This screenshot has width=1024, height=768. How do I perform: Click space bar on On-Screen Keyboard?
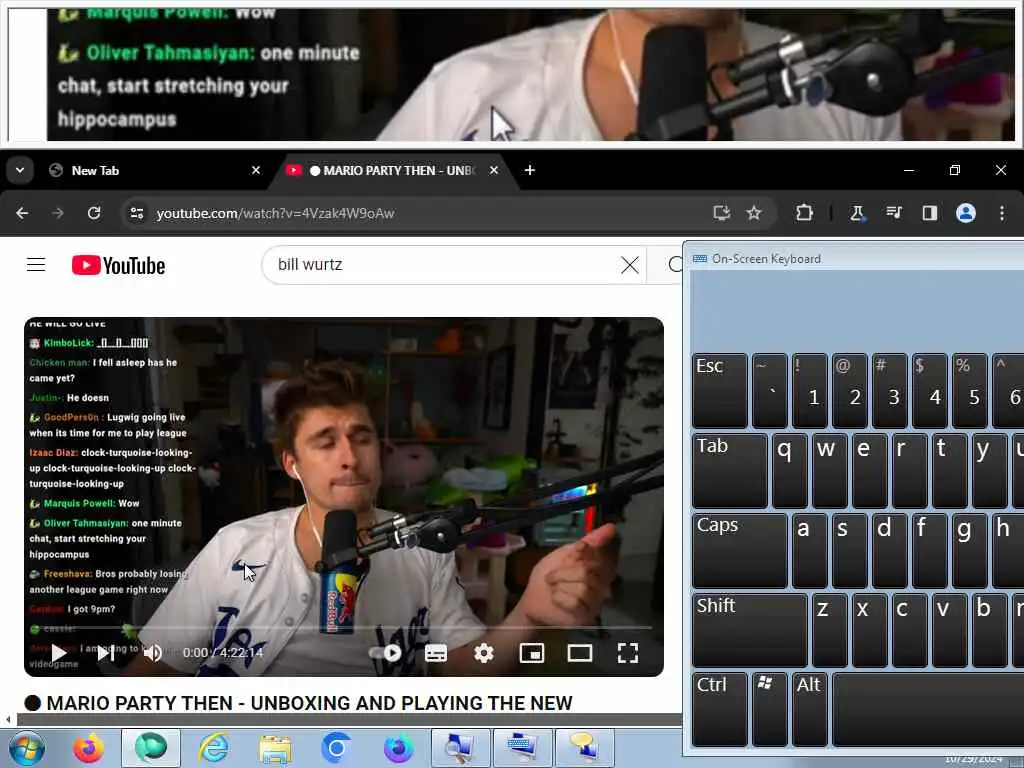[928, 709]
